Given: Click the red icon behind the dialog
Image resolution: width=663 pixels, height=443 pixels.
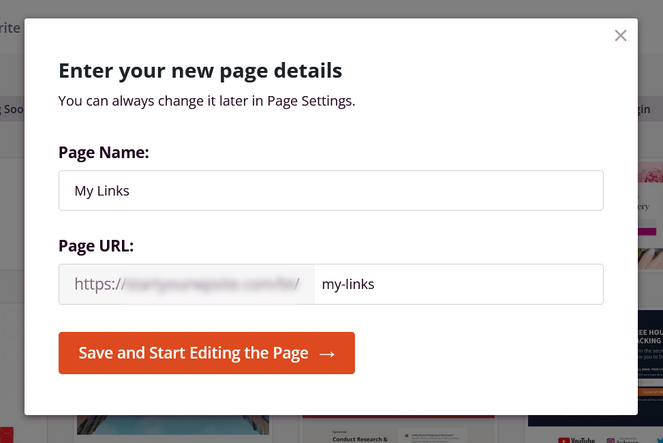Looking at the screenshot, I should click(x=7, y=435).
